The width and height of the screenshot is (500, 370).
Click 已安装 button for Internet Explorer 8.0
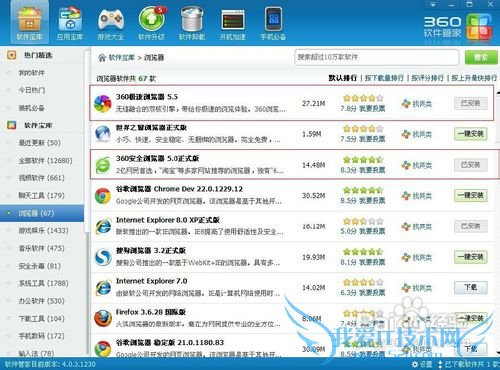(x=471, y=226)
